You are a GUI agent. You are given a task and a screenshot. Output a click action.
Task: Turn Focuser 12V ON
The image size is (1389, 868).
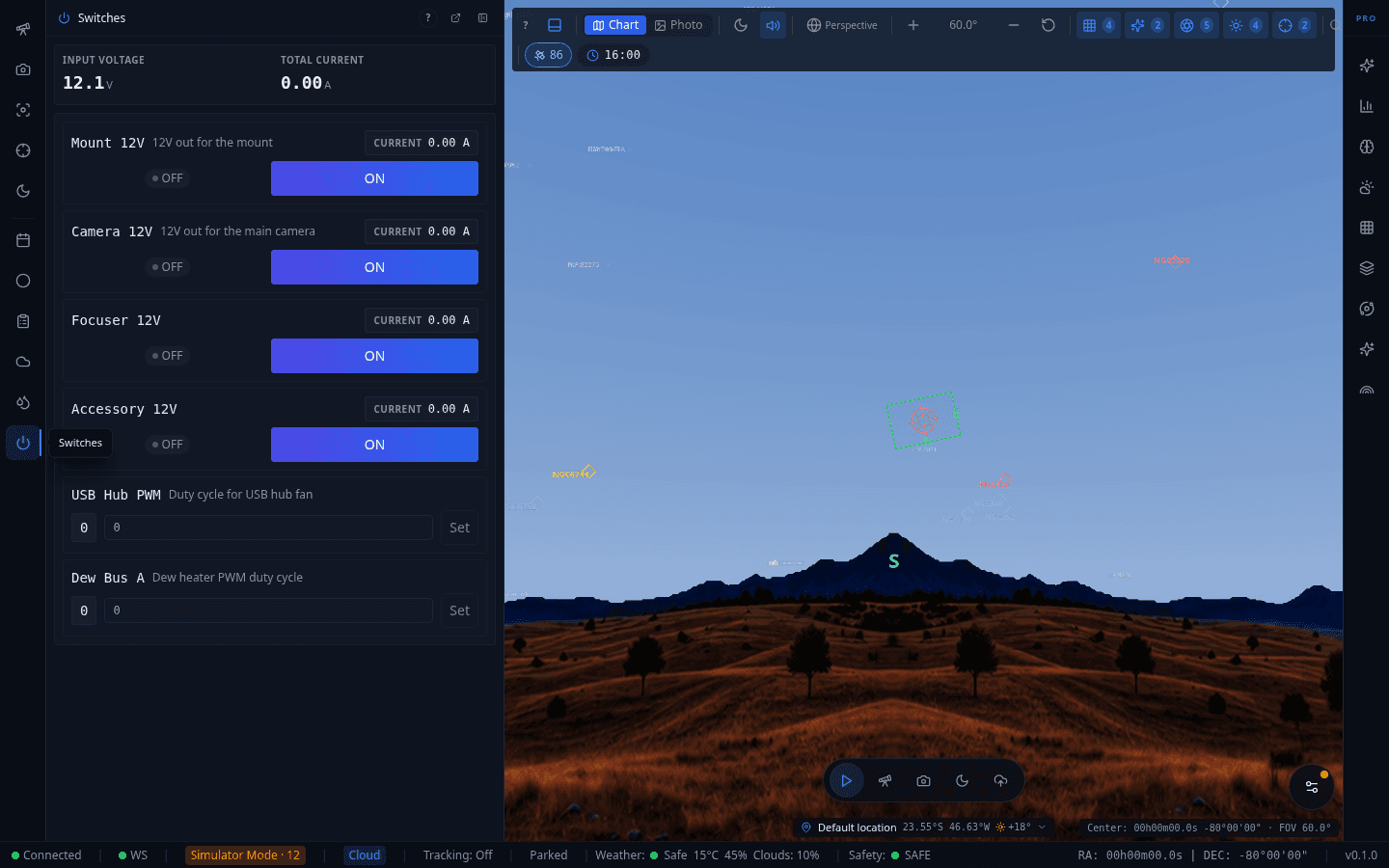pyautogui.click(x=374, y=356)
